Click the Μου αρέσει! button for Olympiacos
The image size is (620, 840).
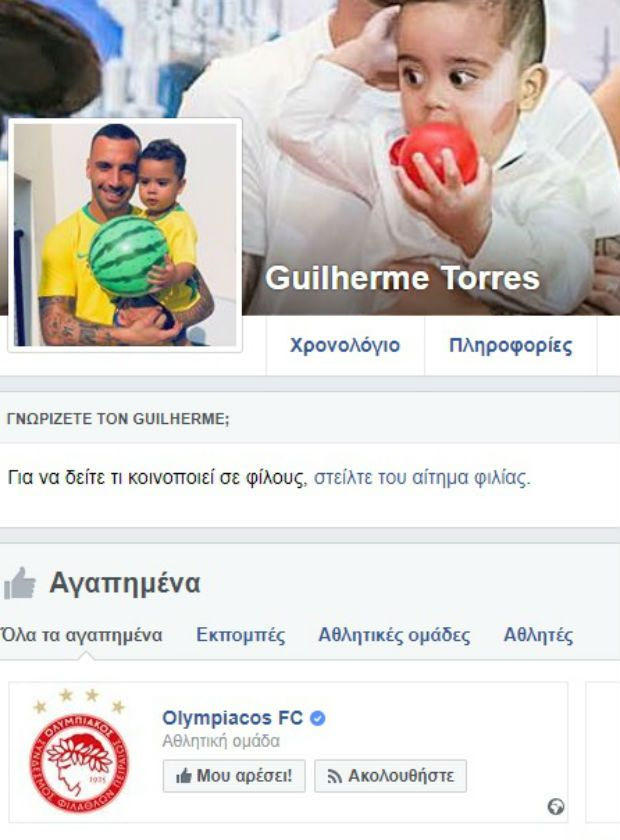[234, 776]
